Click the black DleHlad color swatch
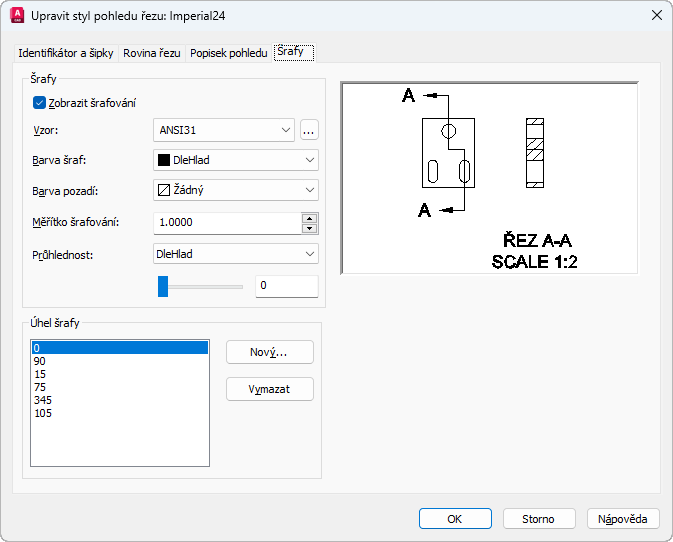The image size is (673, 542). [x=163, y=159]
